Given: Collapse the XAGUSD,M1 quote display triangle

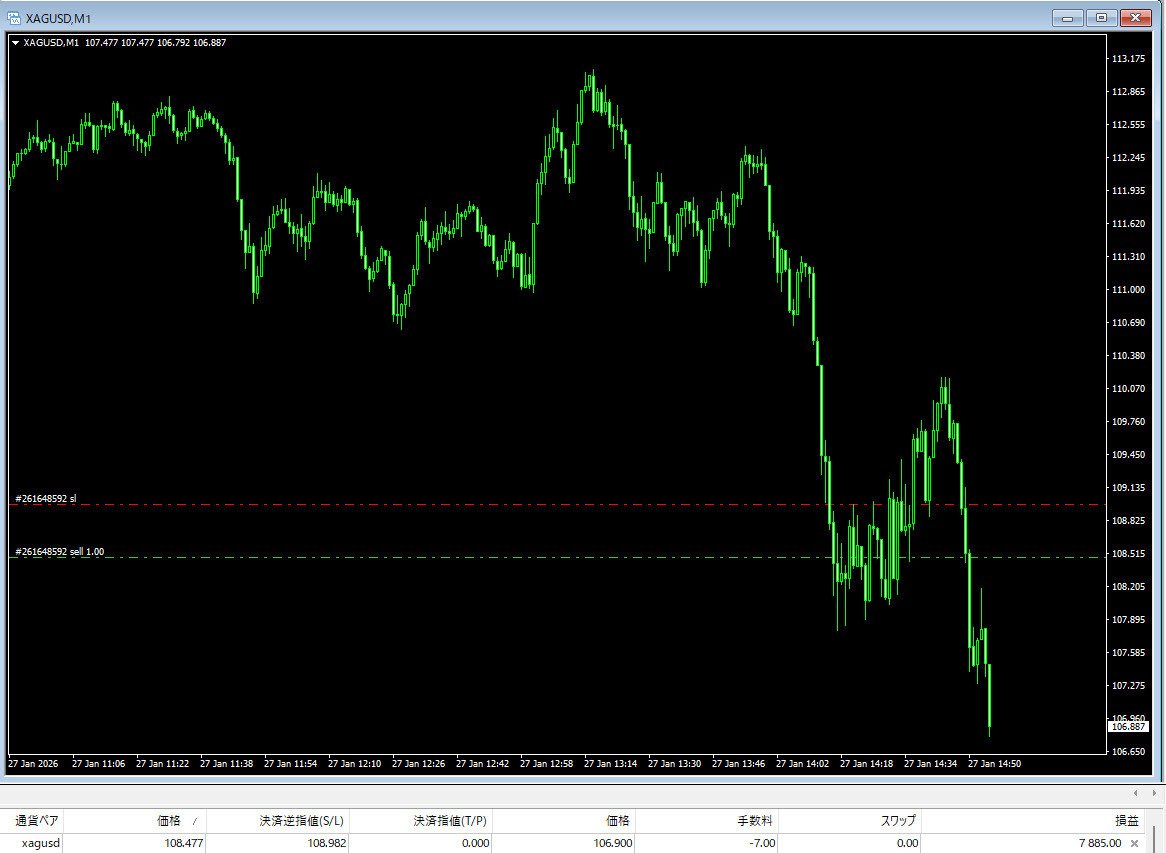Looking at the screenshot, I should pyautogui.click(x=16, y=42).
